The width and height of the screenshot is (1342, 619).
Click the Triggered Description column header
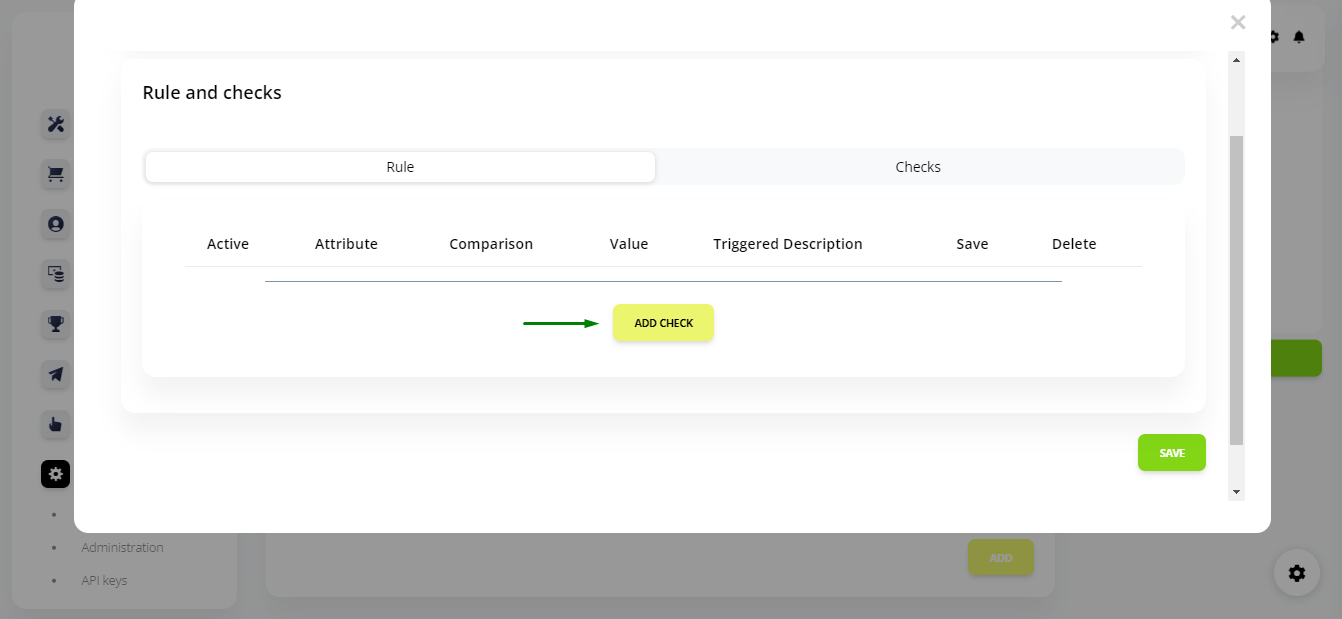[788, 244]
